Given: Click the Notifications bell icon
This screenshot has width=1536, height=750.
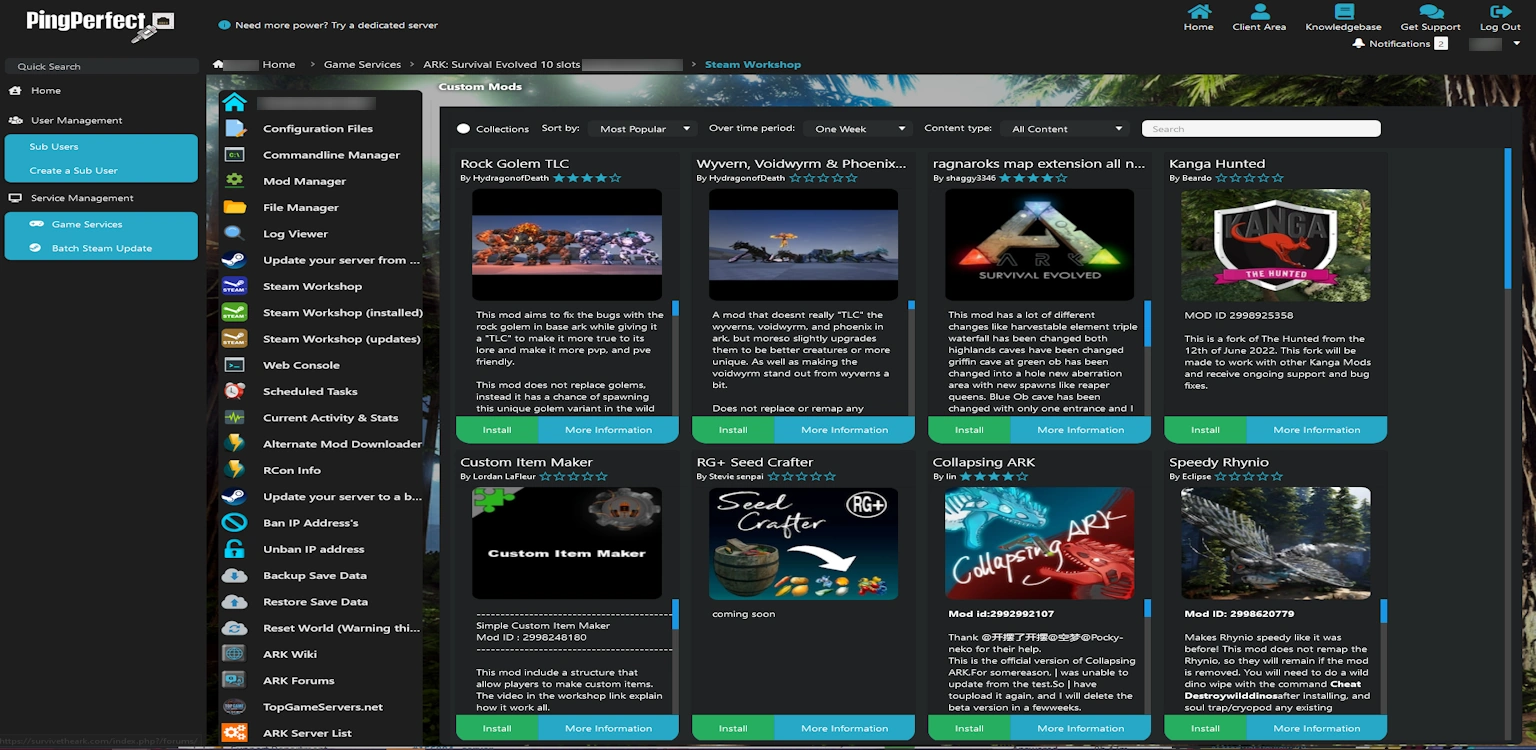Looking at the screenshot, I should 1358,44.
